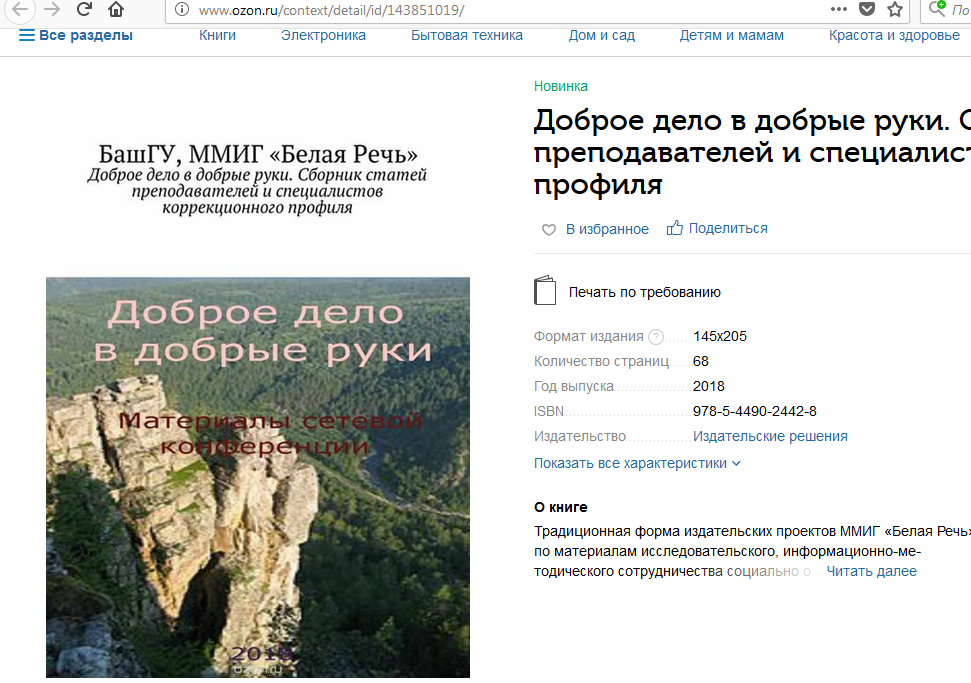Screen dimensions: 971x683
Task: Open site information icon in address bar
Action: pos(181,10)
